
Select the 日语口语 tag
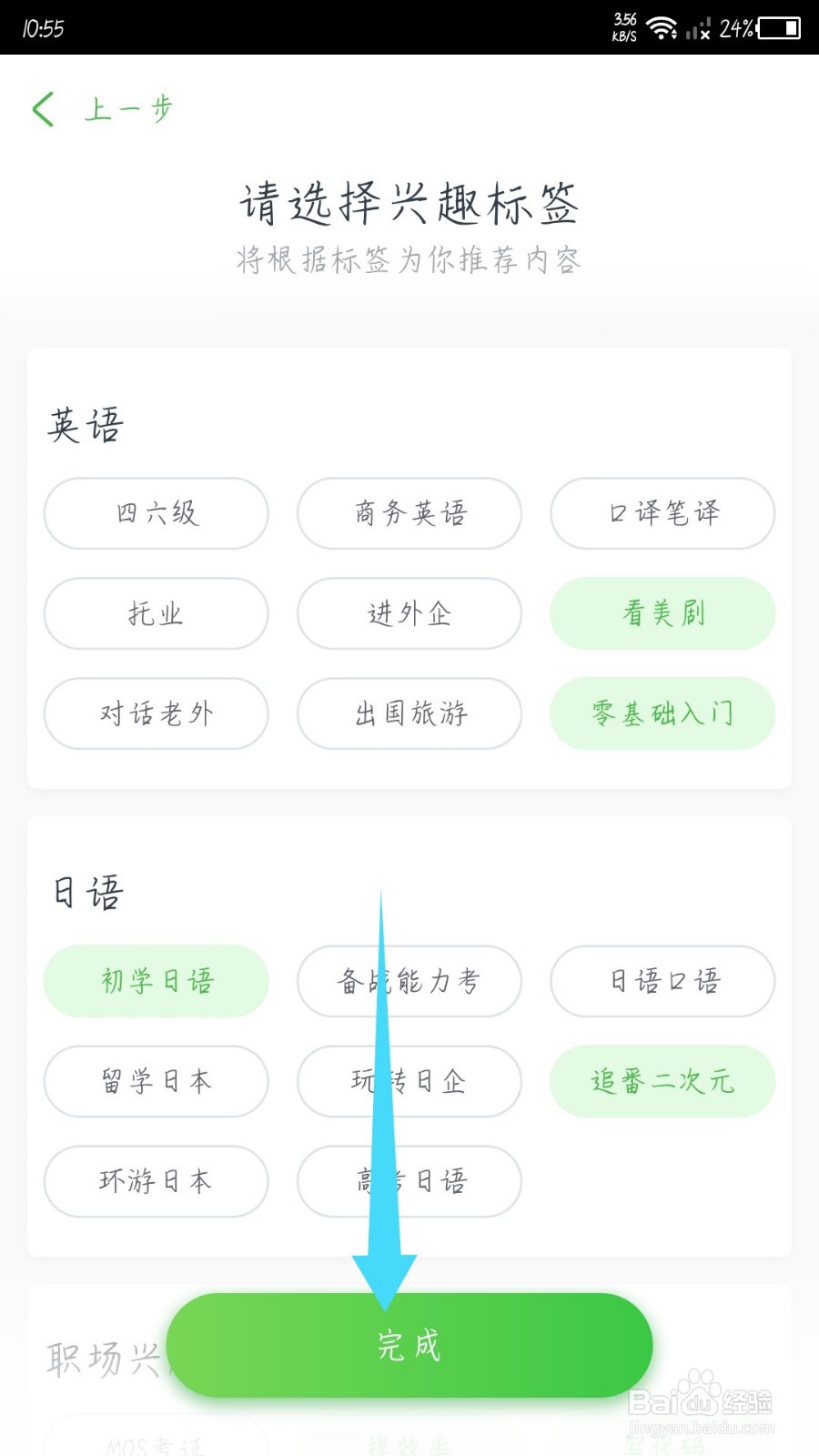pyautogui.click(x=662, y=981)
